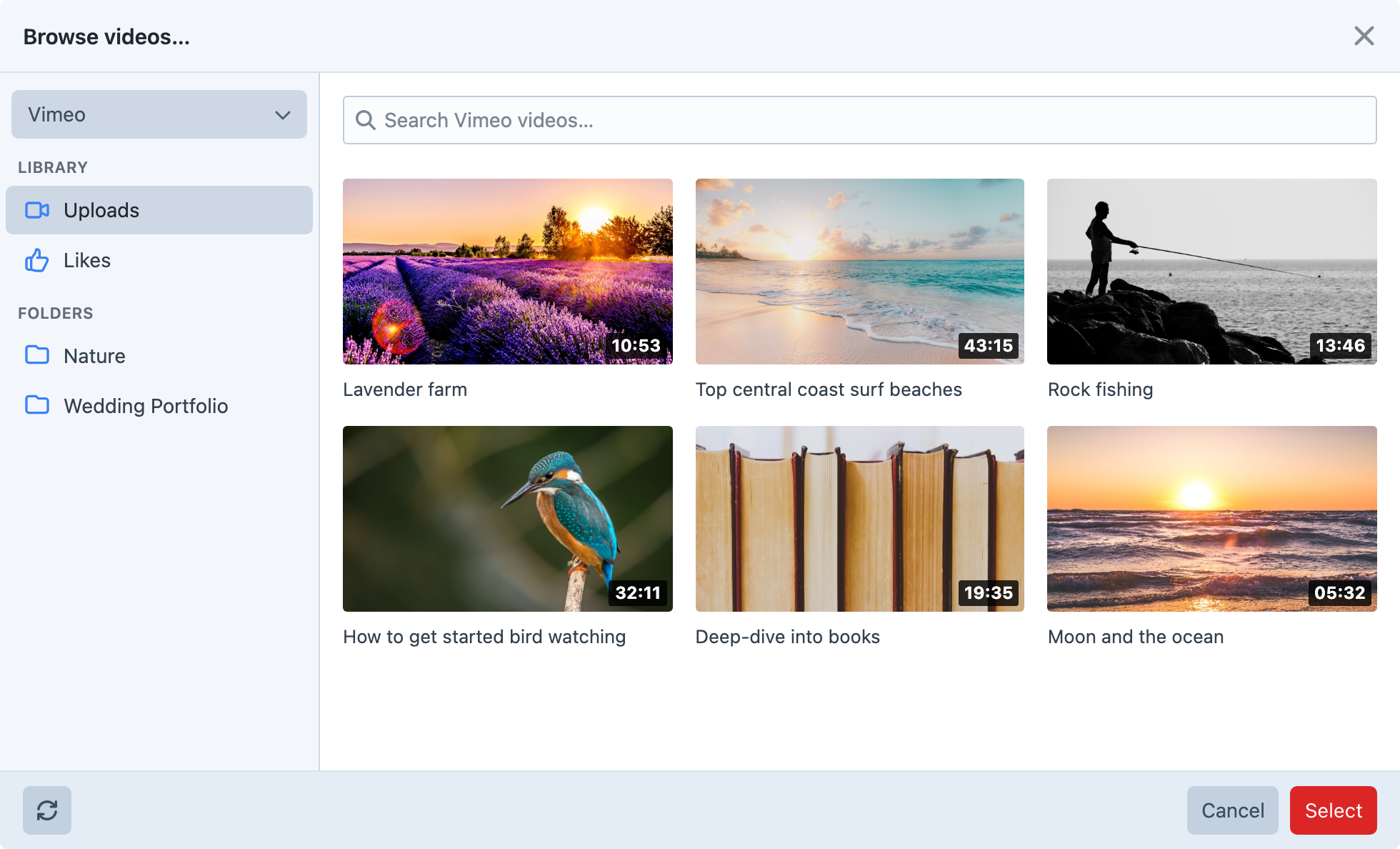Viewport: 1400px width, 849px height.
Task: Open the Nature folder label
Action: click(94, 356)
